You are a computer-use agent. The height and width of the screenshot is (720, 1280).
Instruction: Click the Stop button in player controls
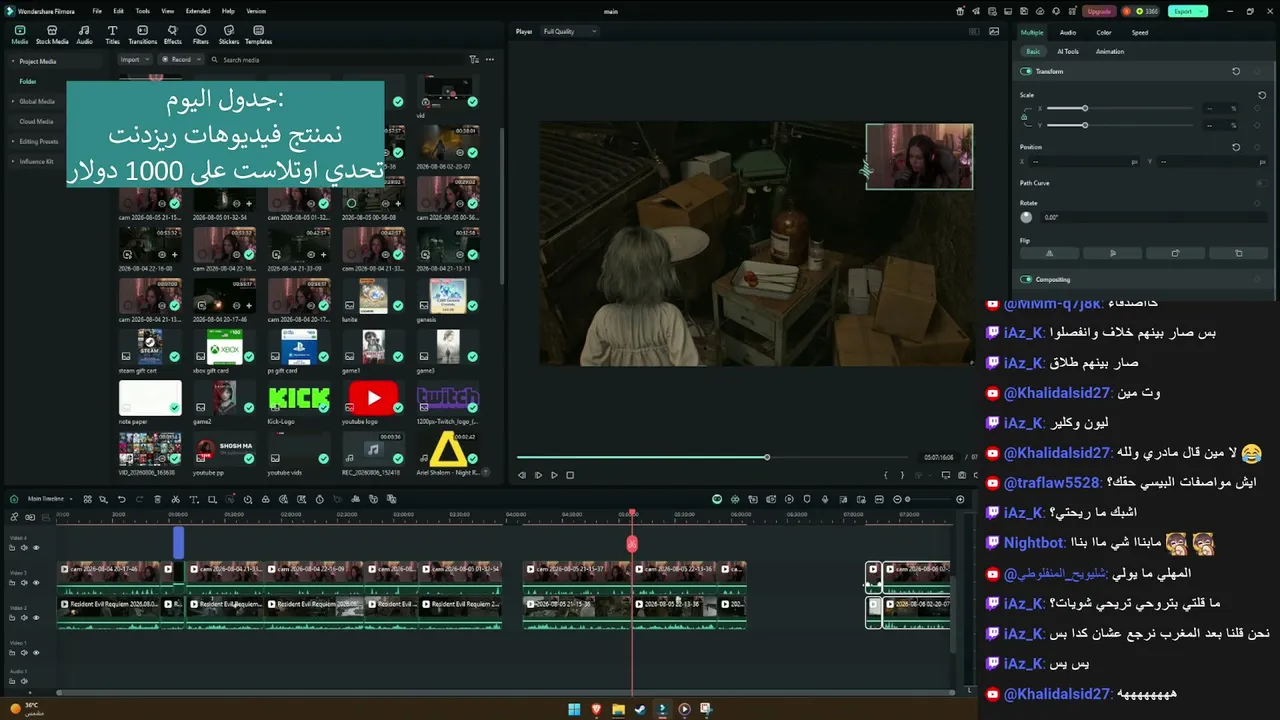(570, 475)
